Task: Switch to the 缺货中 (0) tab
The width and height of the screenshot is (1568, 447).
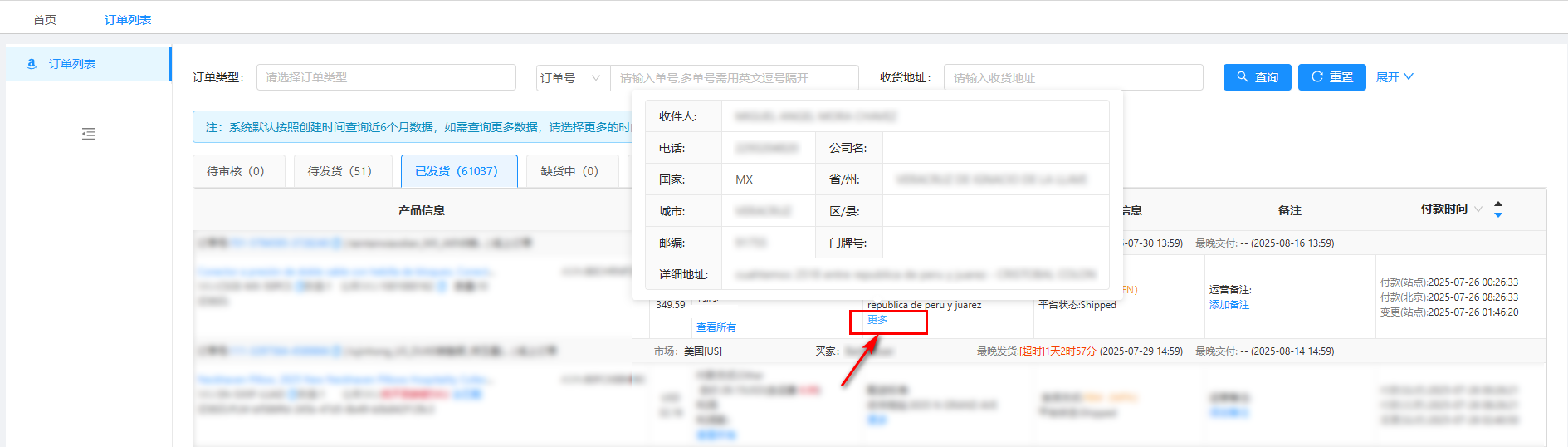Action: tap(569, 171)
